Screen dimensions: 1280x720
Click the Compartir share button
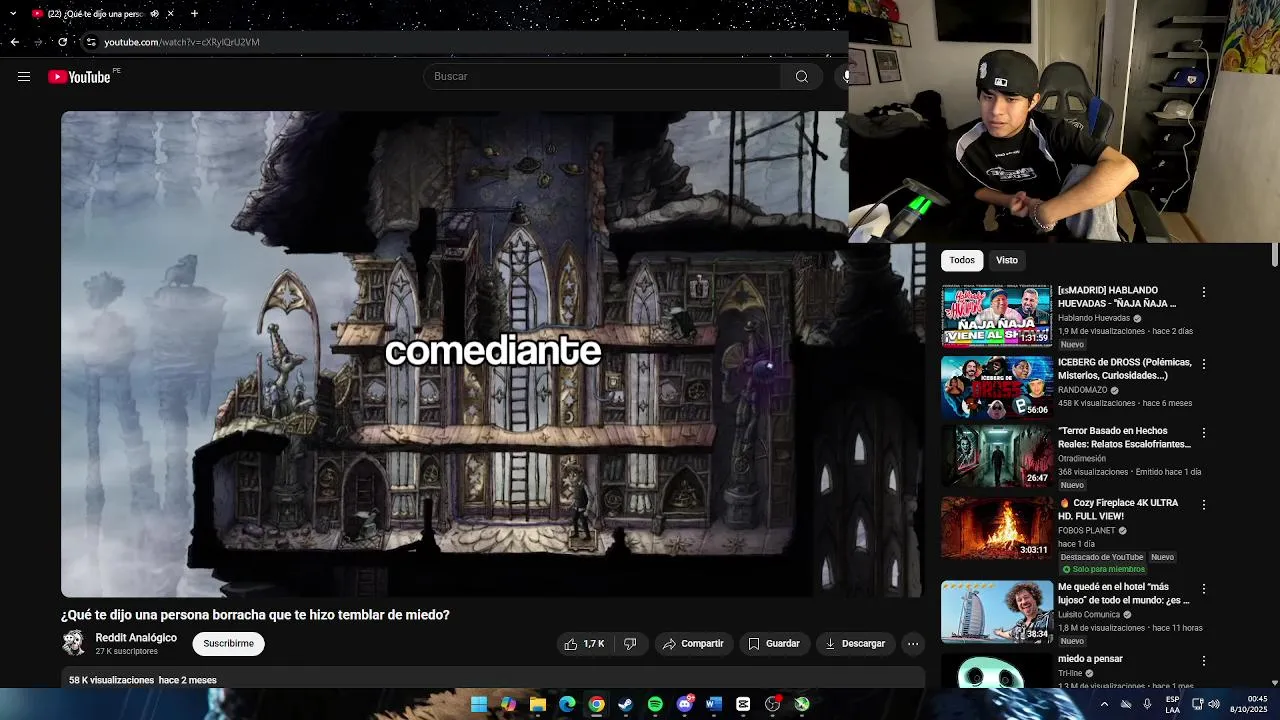tap(693, 644)
